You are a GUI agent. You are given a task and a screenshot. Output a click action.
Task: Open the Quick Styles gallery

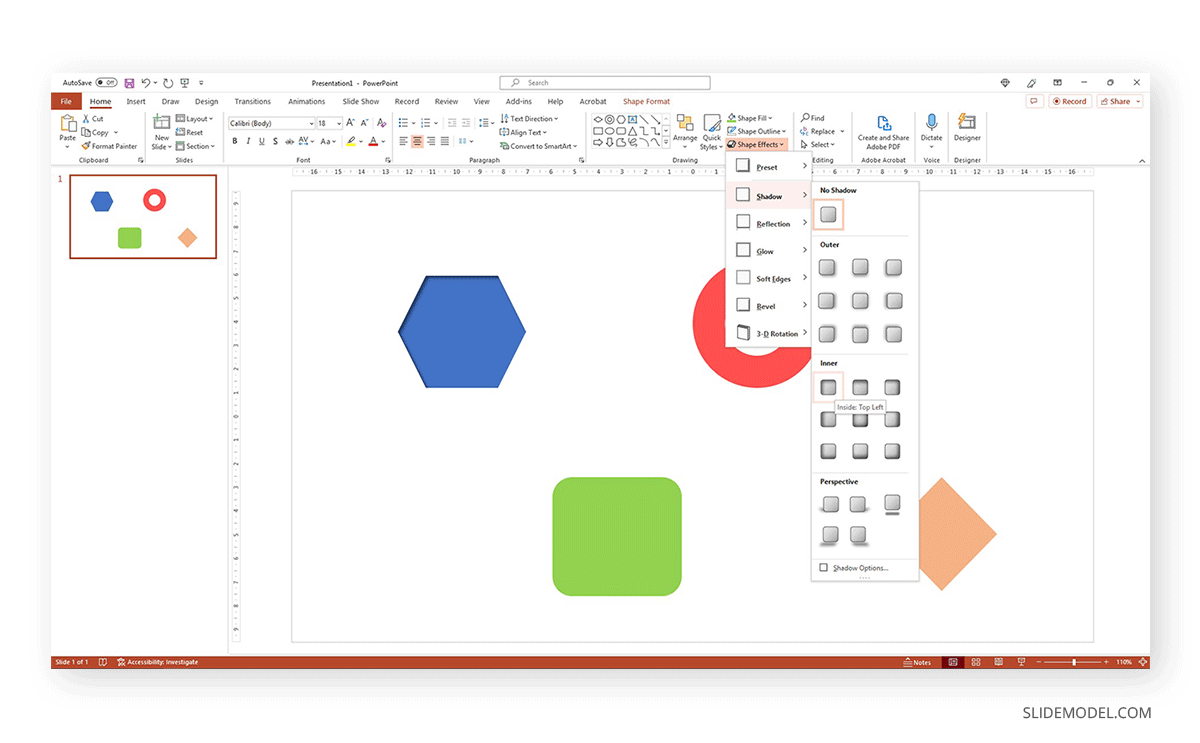click(711, 131)
